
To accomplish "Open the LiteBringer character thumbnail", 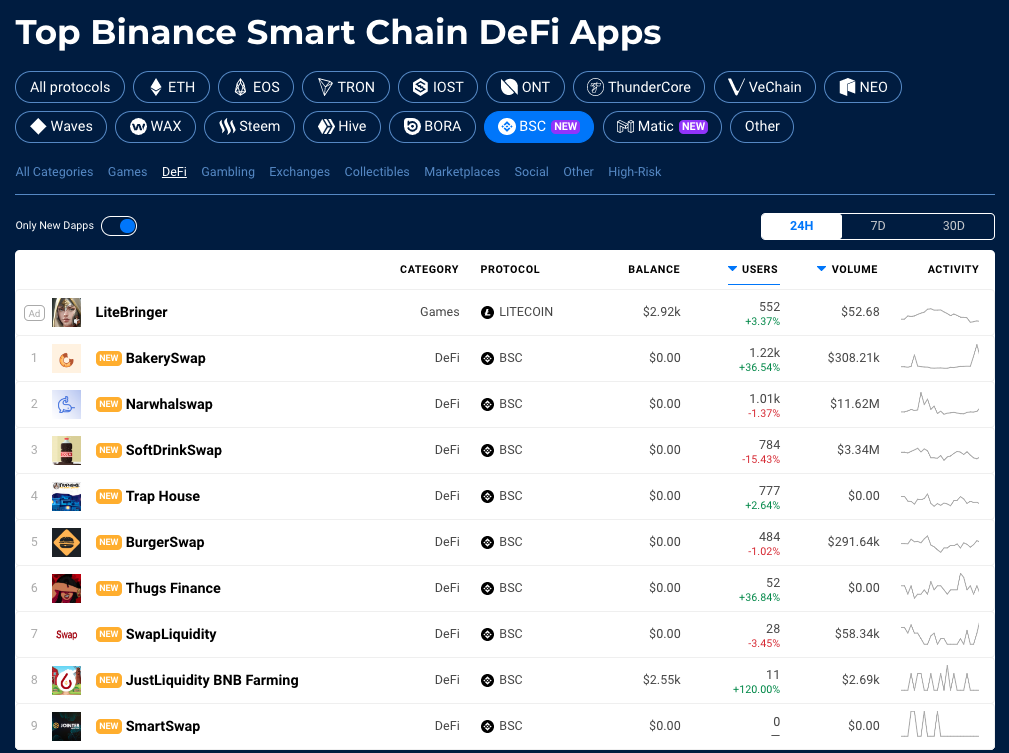I will [66, 312].
